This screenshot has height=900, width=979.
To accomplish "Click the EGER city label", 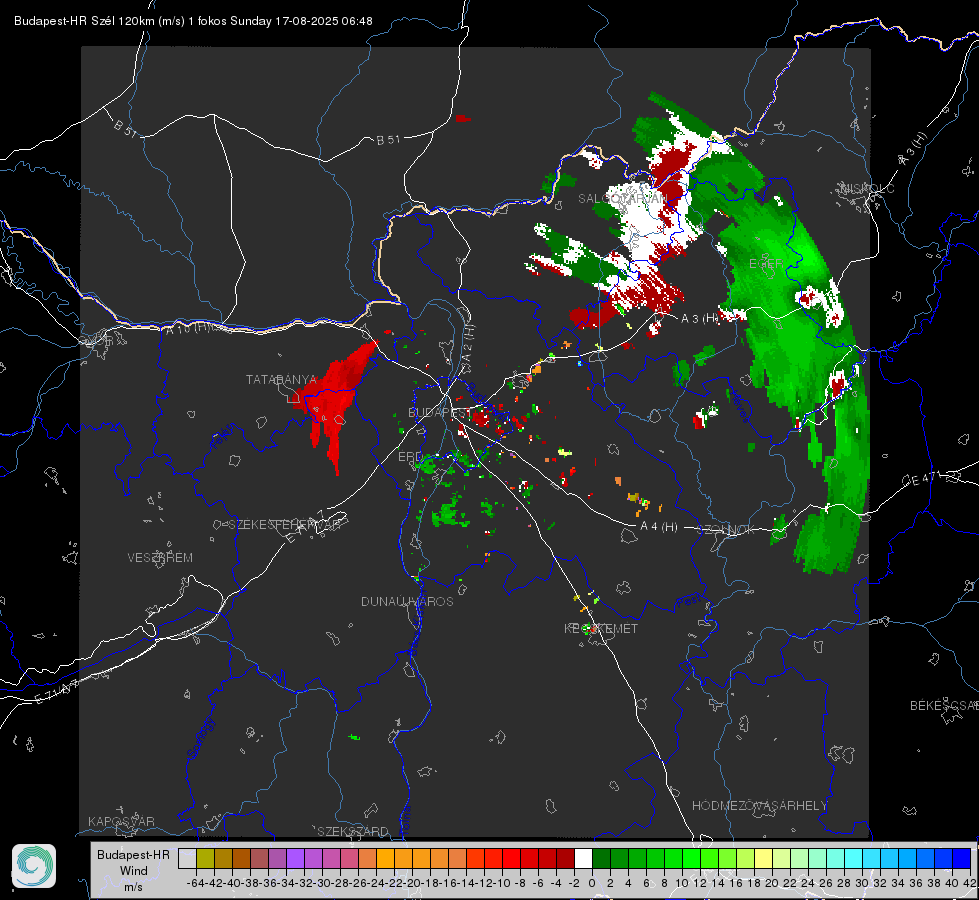I will [x=765, y=264].
